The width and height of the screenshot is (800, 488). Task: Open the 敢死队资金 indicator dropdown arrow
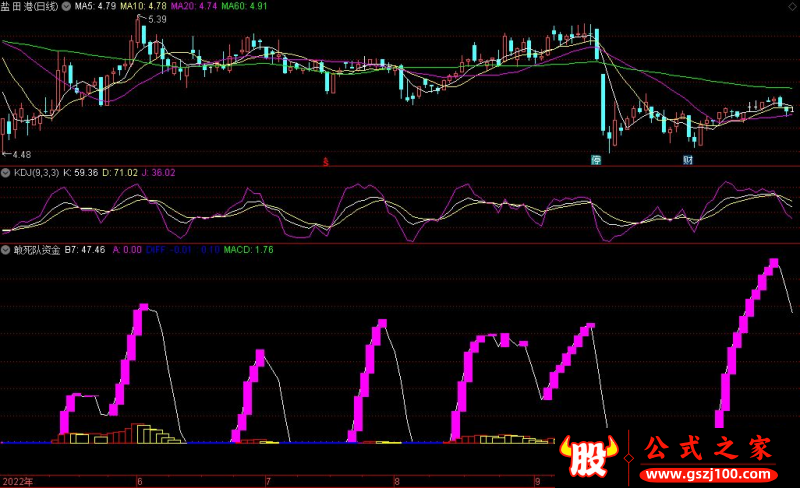click(x=6, y=249)
